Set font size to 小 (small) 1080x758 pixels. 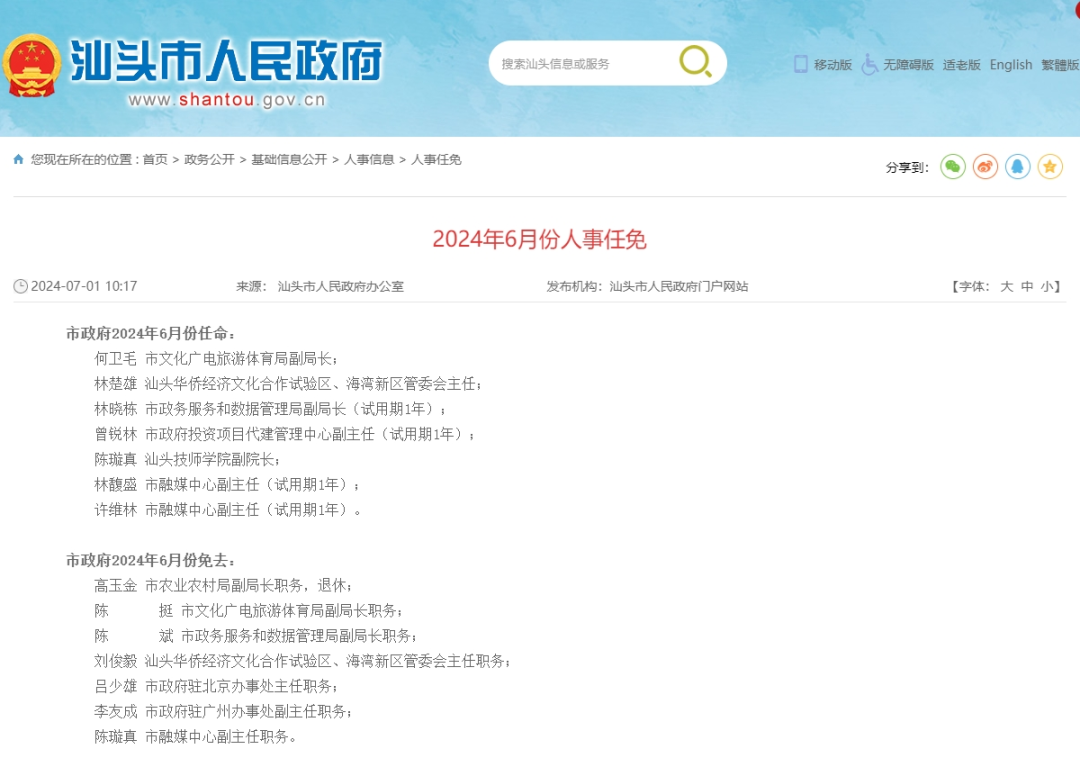pyautogui.click(x=1046, y=287)
